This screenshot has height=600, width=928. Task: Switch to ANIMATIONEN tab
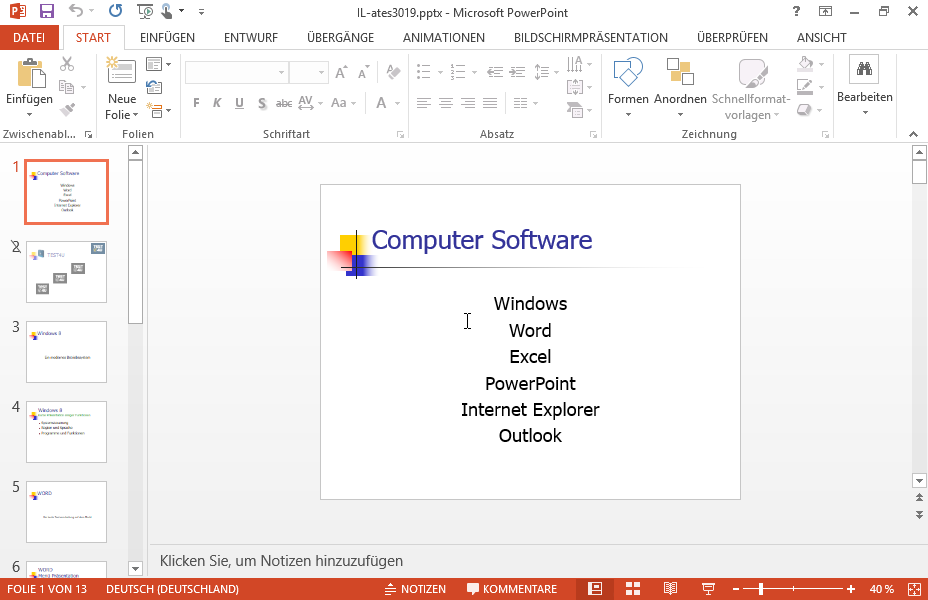click(444, 37)
